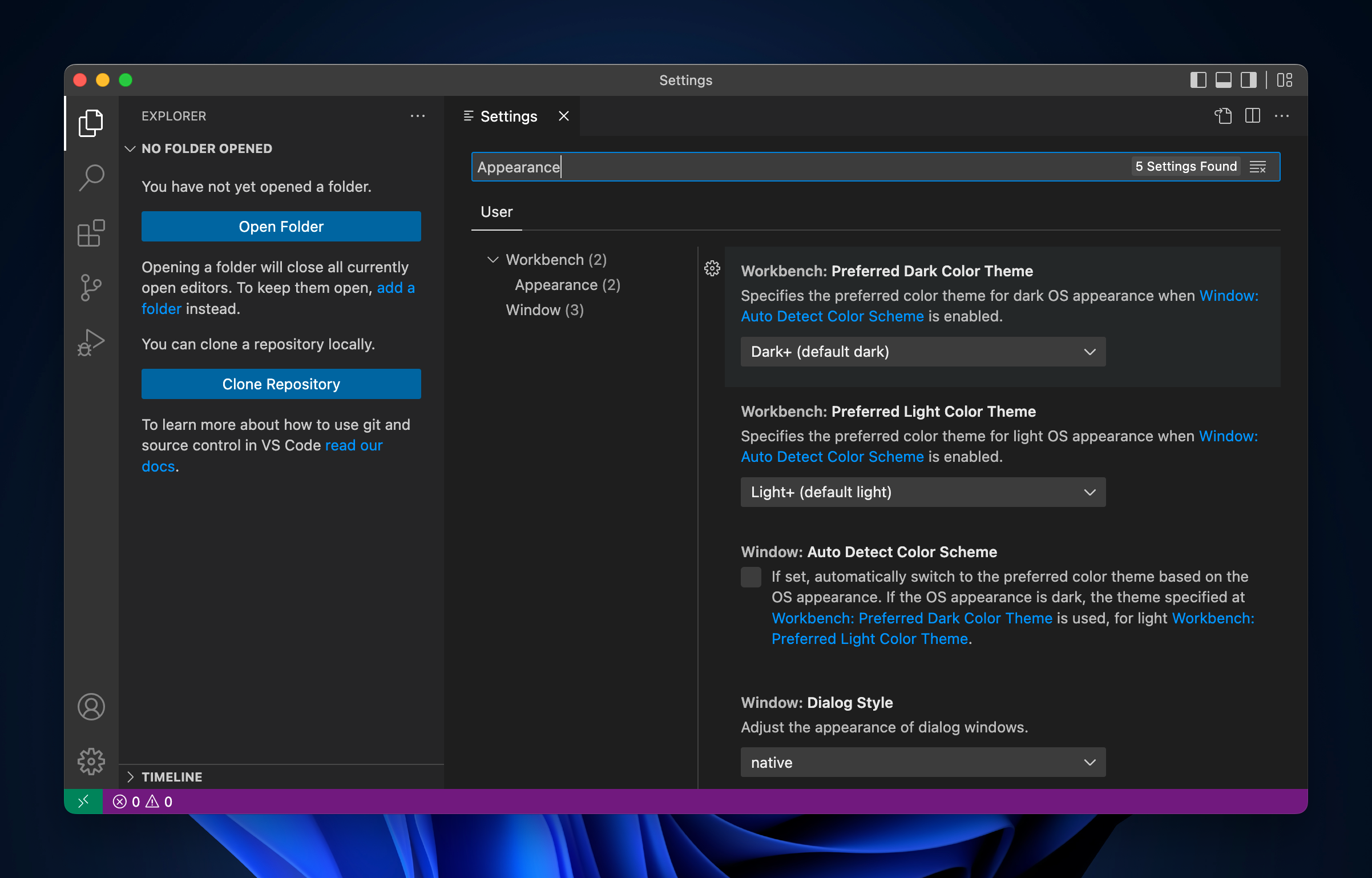Image resolution: width=1372 pixels, height=878 pixels.
Task: Open the Preferred Dark Color Theme dropdown
Action: tap(923, 352)
